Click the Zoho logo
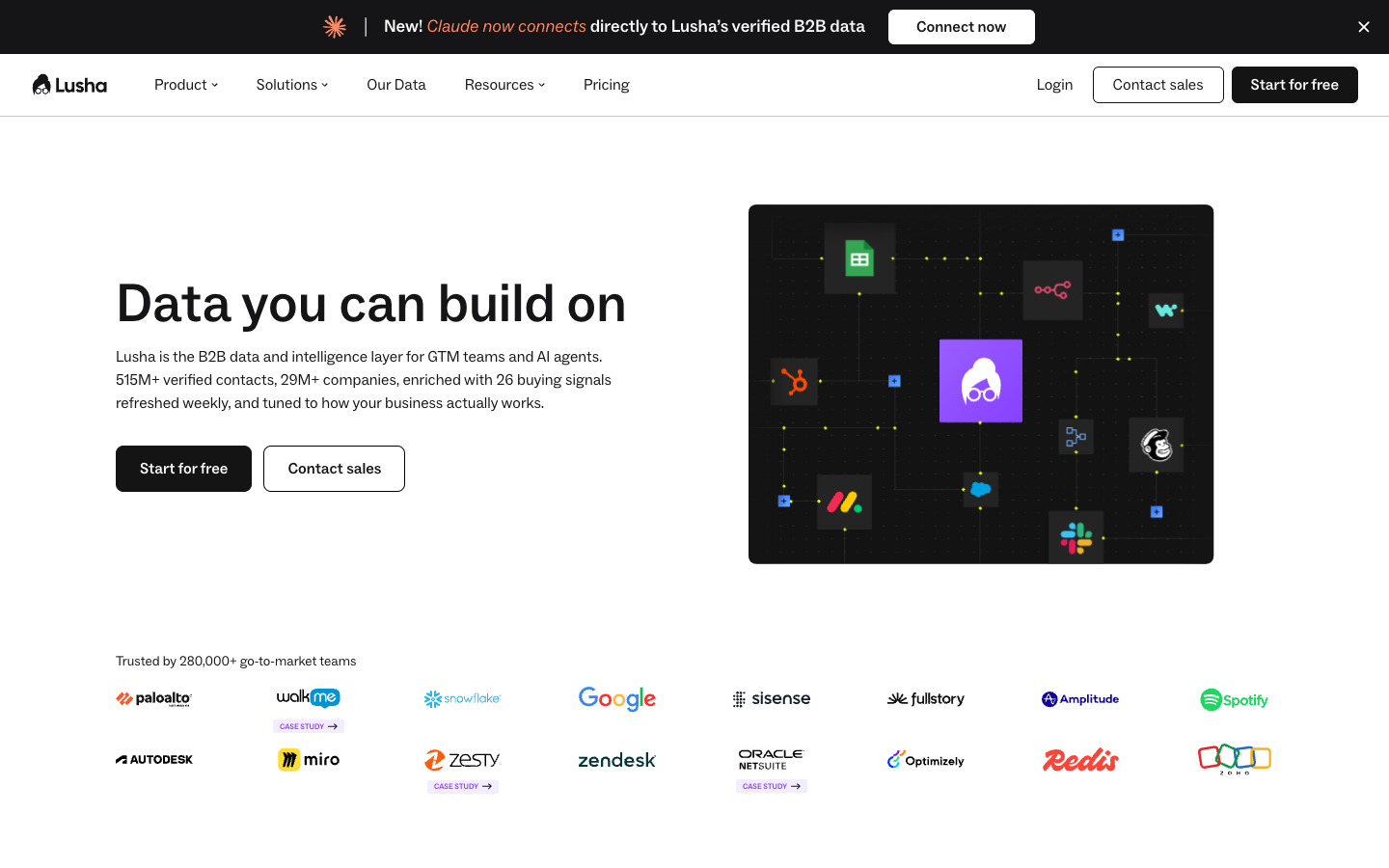The height and width of the screenshot is (868, 1389). click(x=1235, y=759)
